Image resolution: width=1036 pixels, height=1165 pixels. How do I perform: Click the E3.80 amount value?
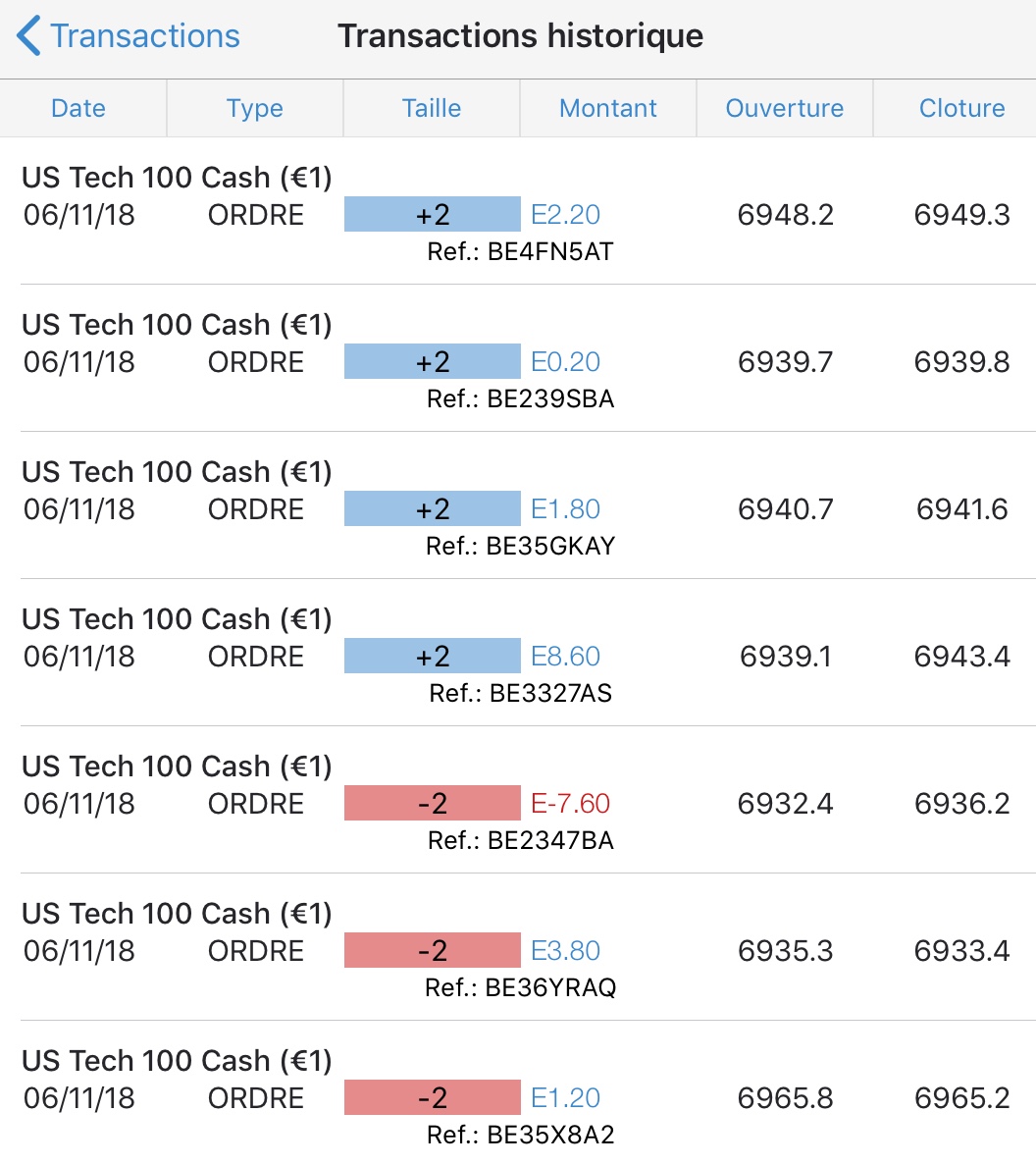(565, 951)
